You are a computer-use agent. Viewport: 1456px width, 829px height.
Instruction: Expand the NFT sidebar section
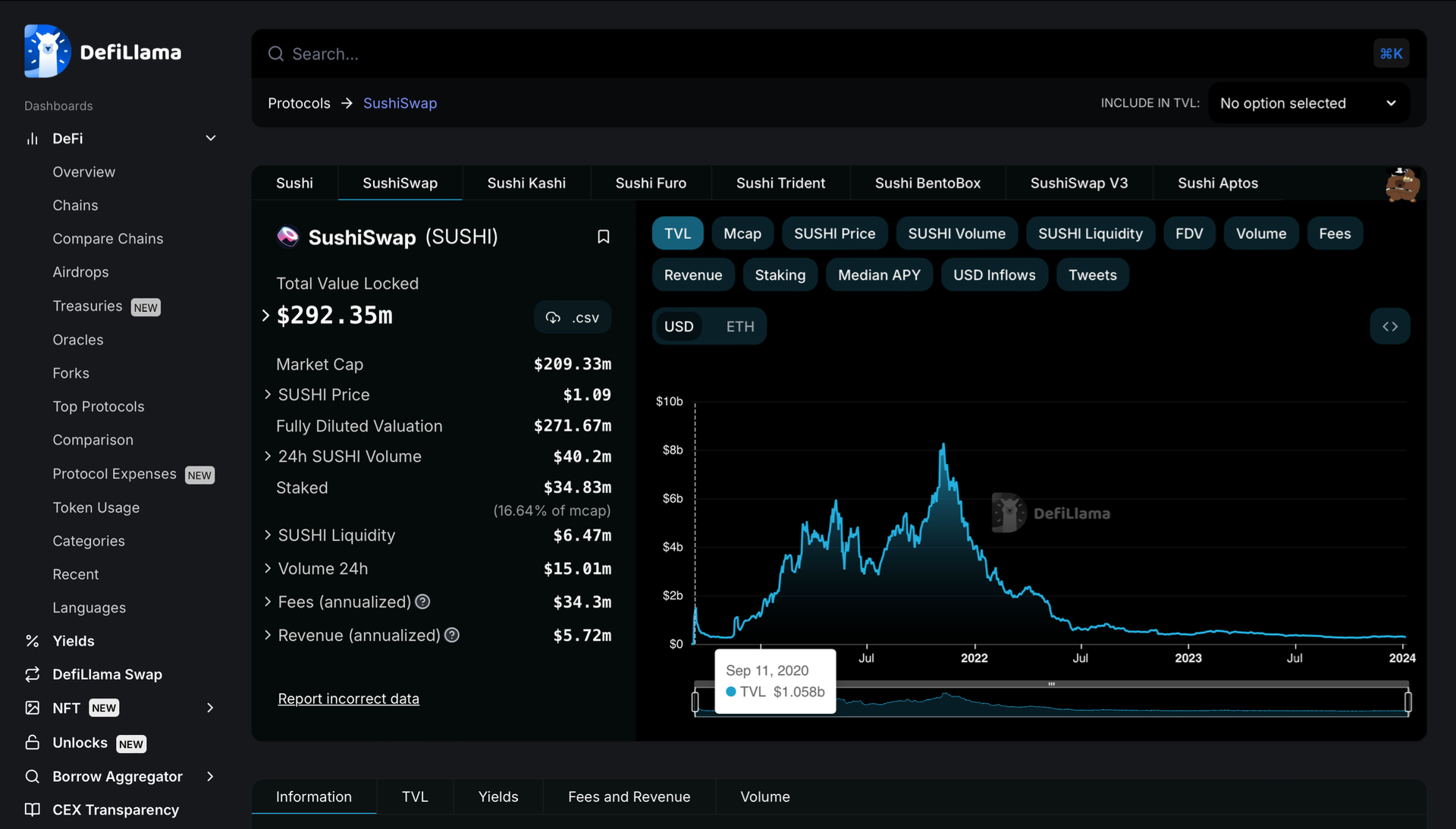coord(211,708)
